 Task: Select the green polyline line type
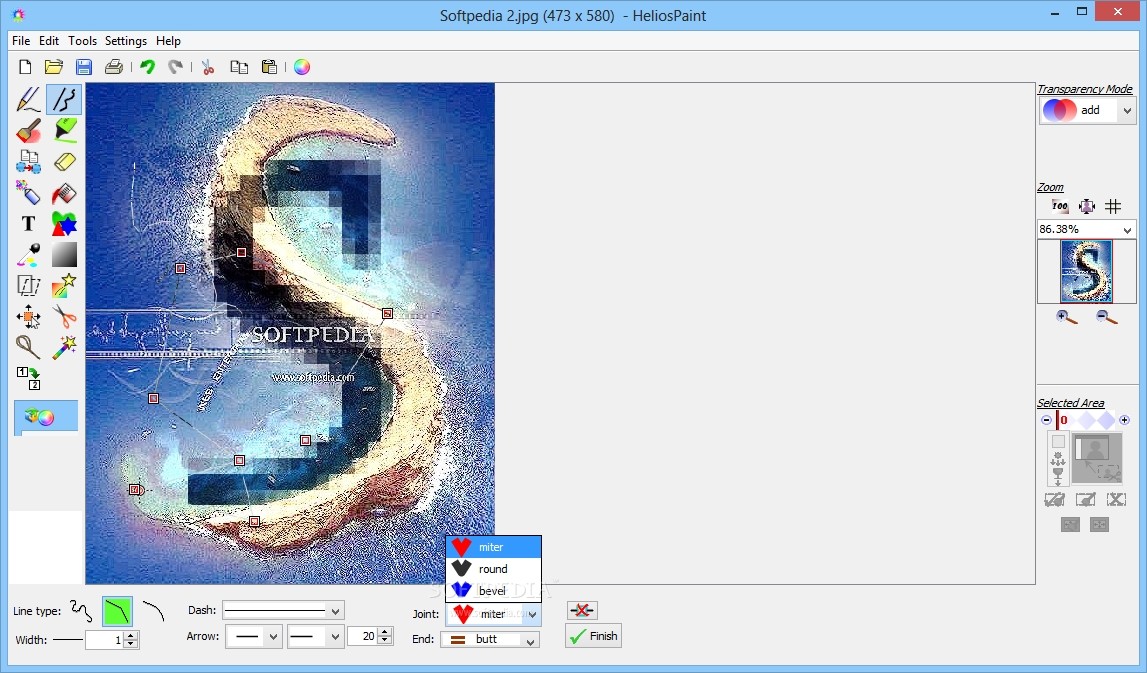117,611
